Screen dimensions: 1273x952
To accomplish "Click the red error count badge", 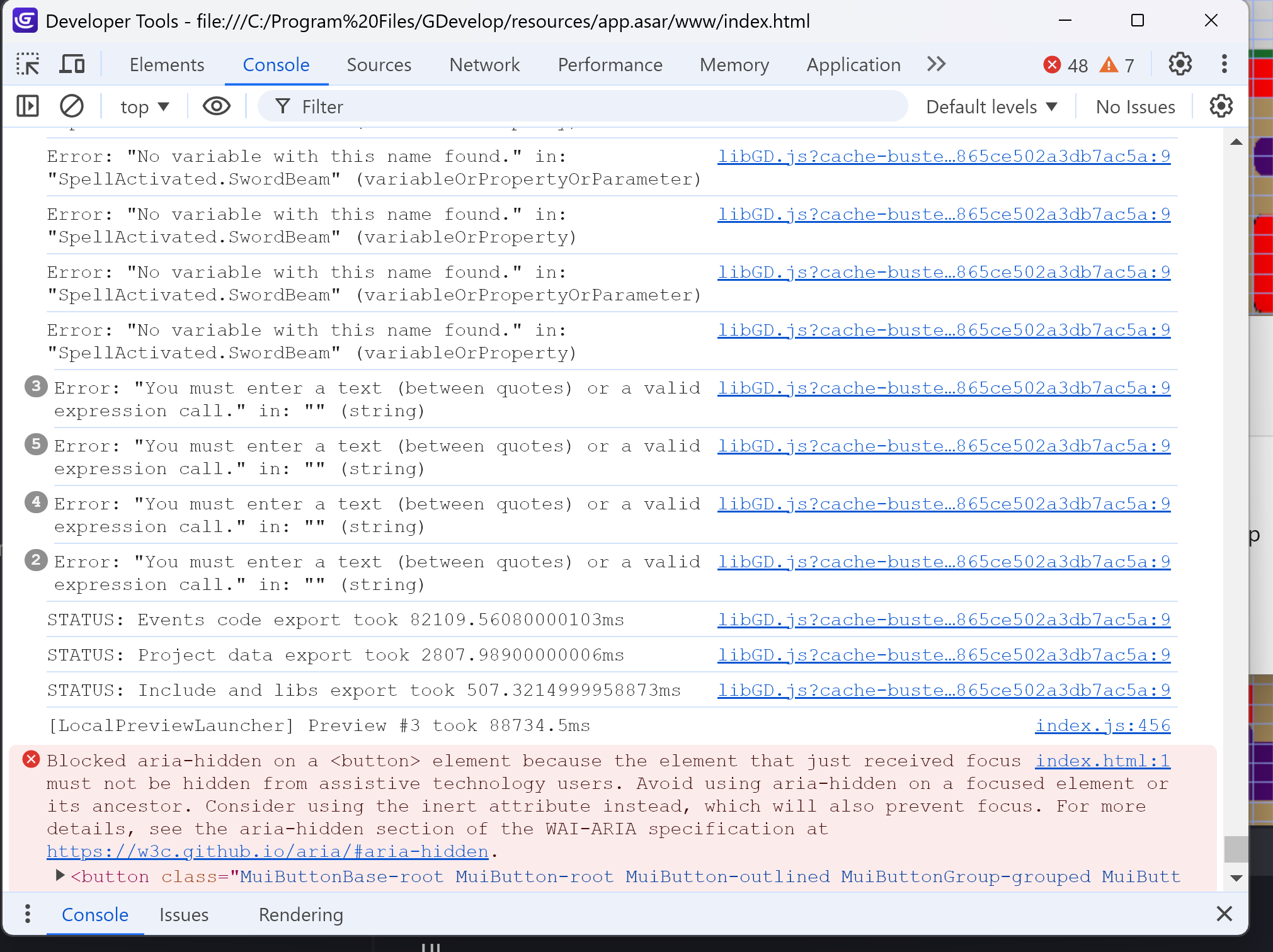I will tap(1065, 65).
